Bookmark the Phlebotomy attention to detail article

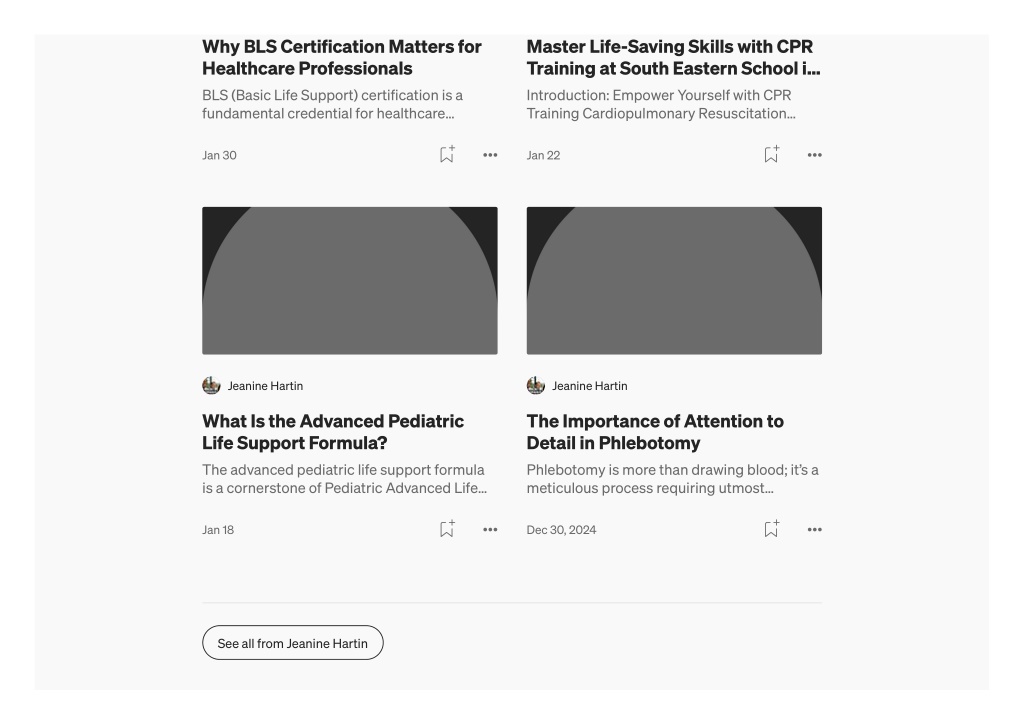pyautogui.click(x=771, y=529)
